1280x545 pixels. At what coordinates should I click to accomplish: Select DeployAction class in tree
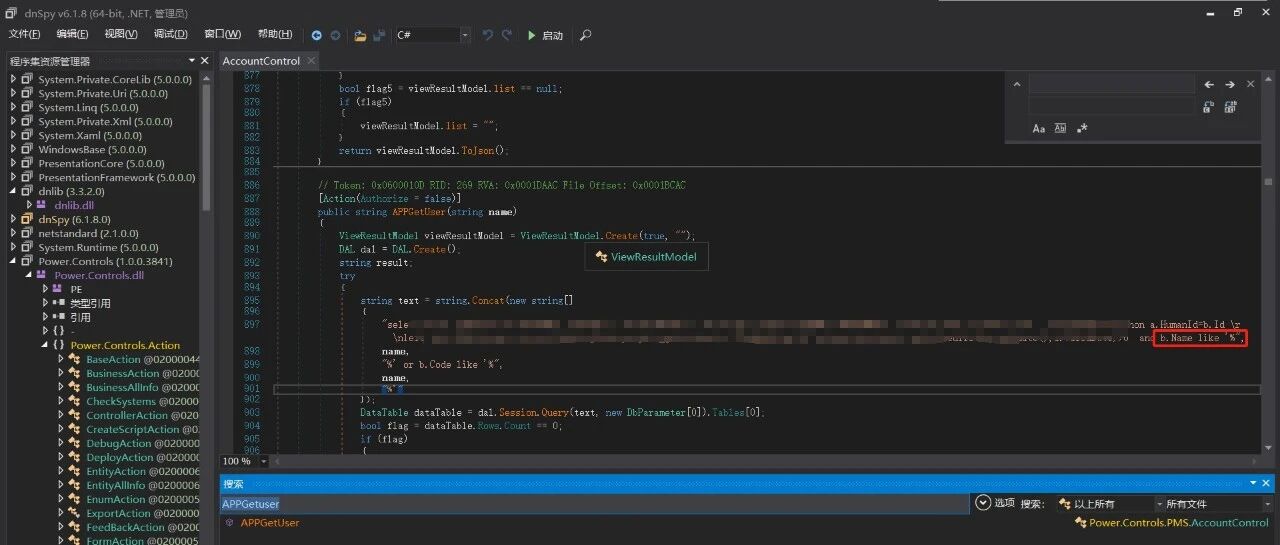click(x=119, y=457)
